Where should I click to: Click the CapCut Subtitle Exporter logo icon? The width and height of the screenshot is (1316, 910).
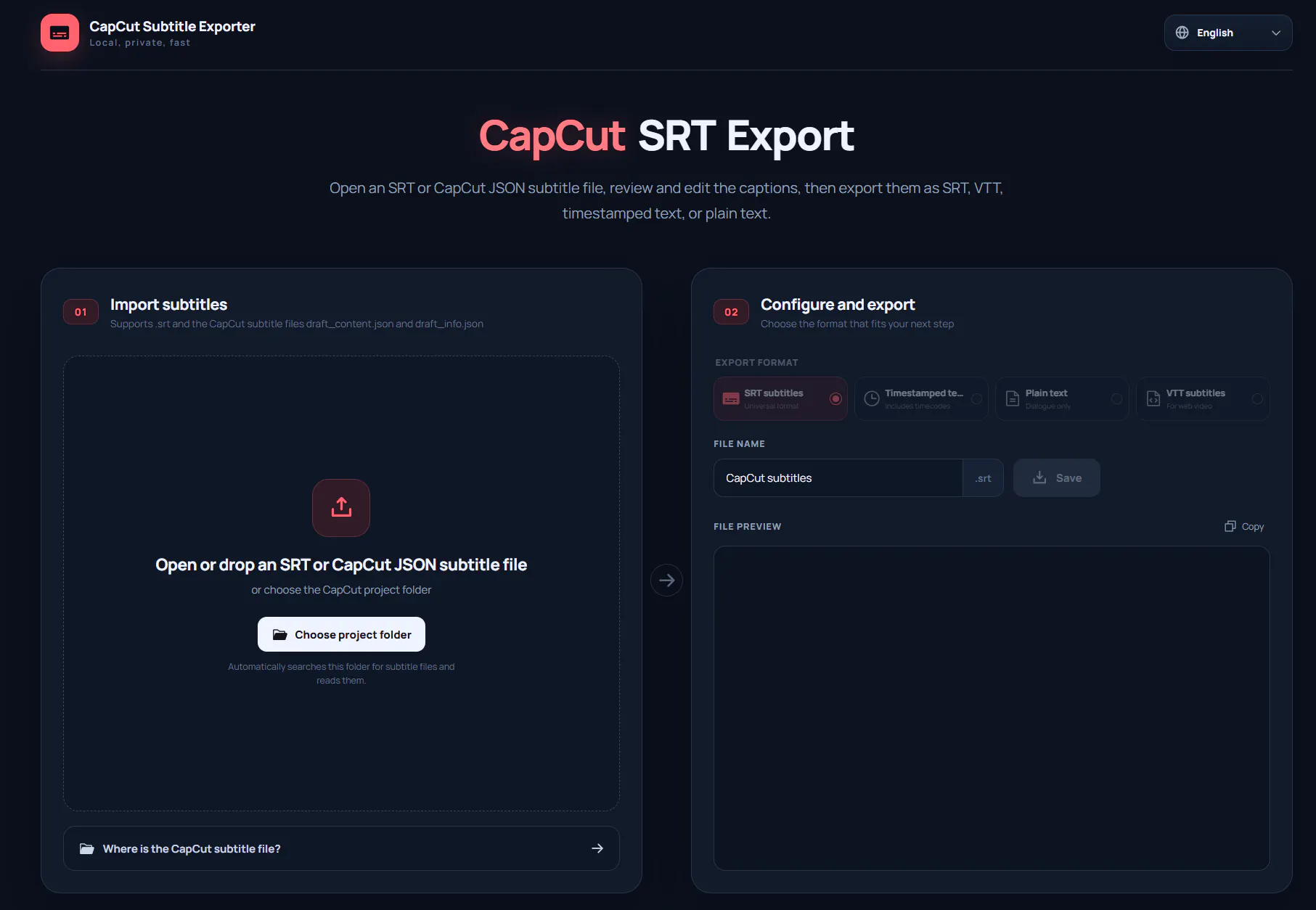coord(60,33)
